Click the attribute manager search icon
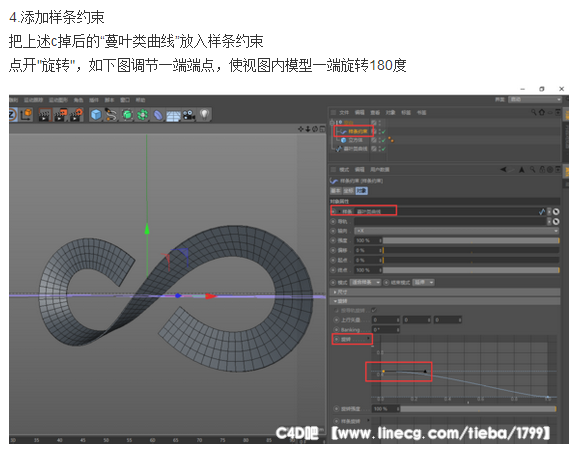Viewport: 576px width, 450px height. click(x=533, y=169)
